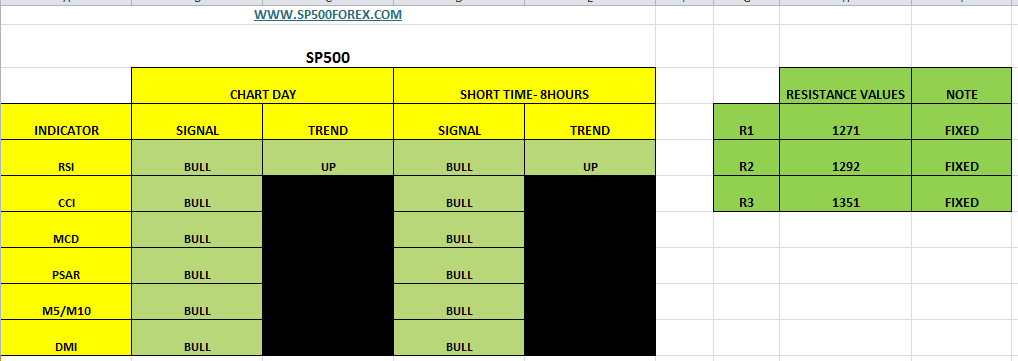1018x361 pixels.
Task: Select the RSI indicator cell
Action: point(66,158)
